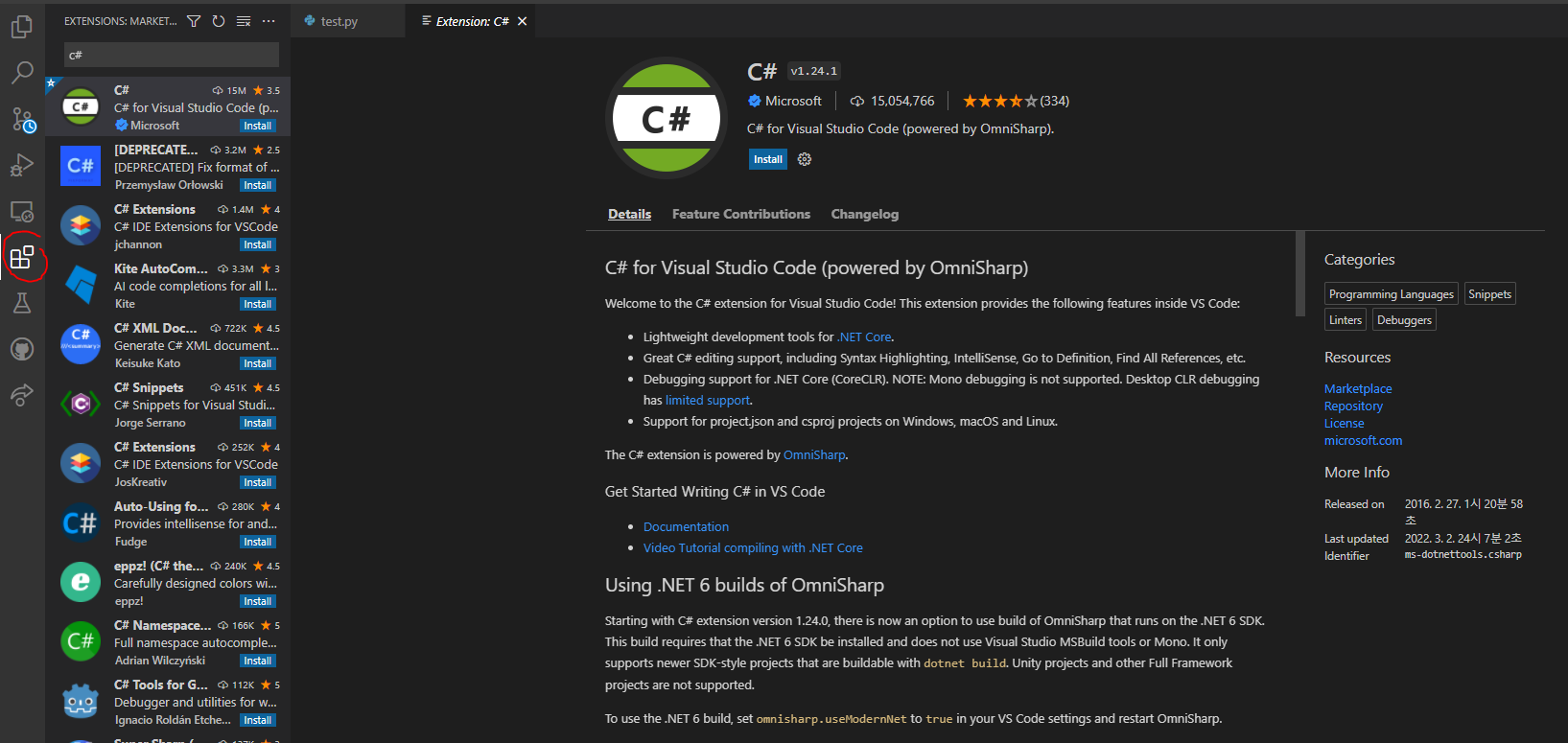Viewport: 1568px width, 743px height.
Task: Open the Documentation link
Action: [686, 526]
